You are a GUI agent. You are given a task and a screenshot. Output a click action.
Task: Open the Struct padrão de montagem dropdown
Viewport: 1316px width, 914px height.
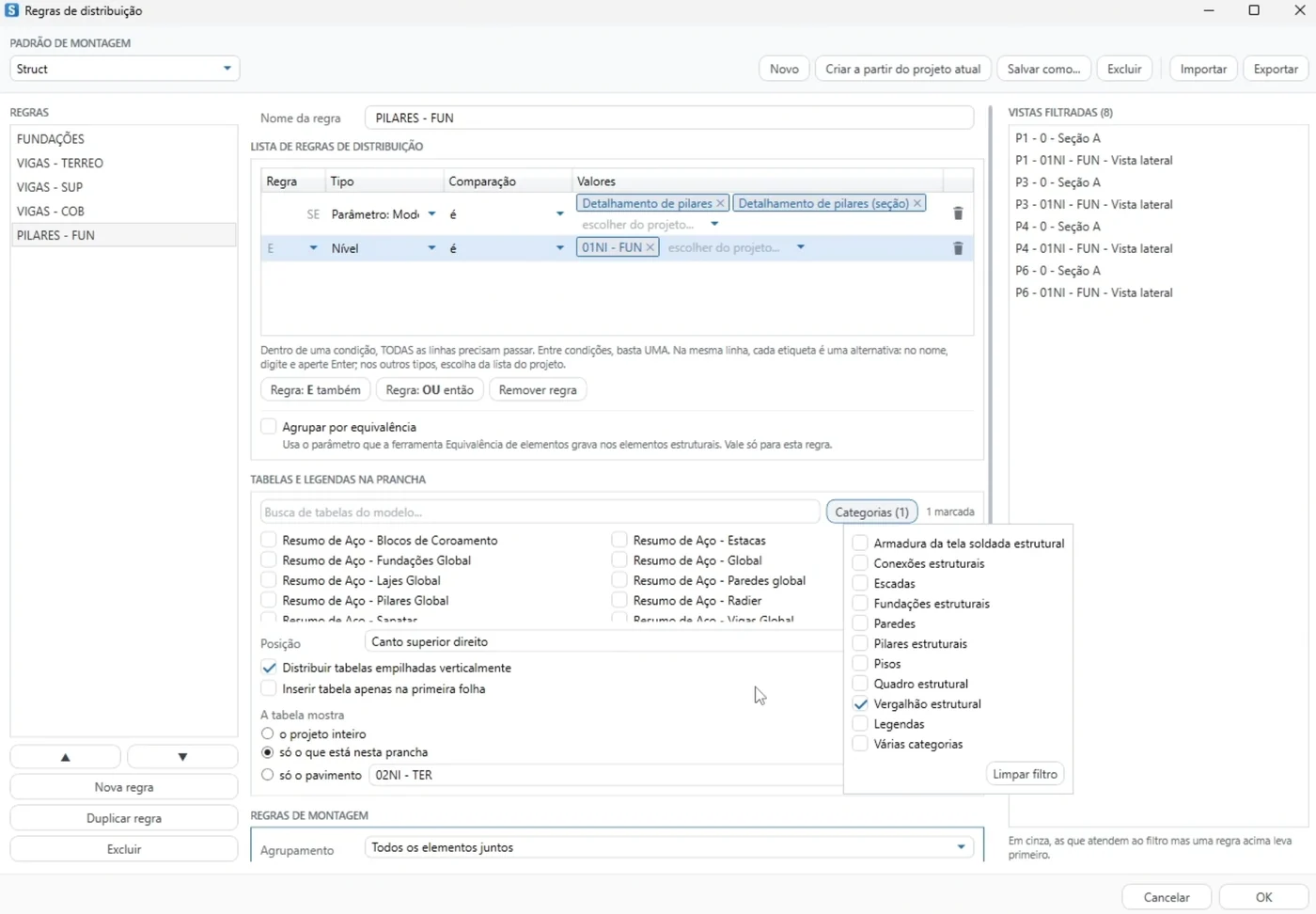click(x=125, y=69)
